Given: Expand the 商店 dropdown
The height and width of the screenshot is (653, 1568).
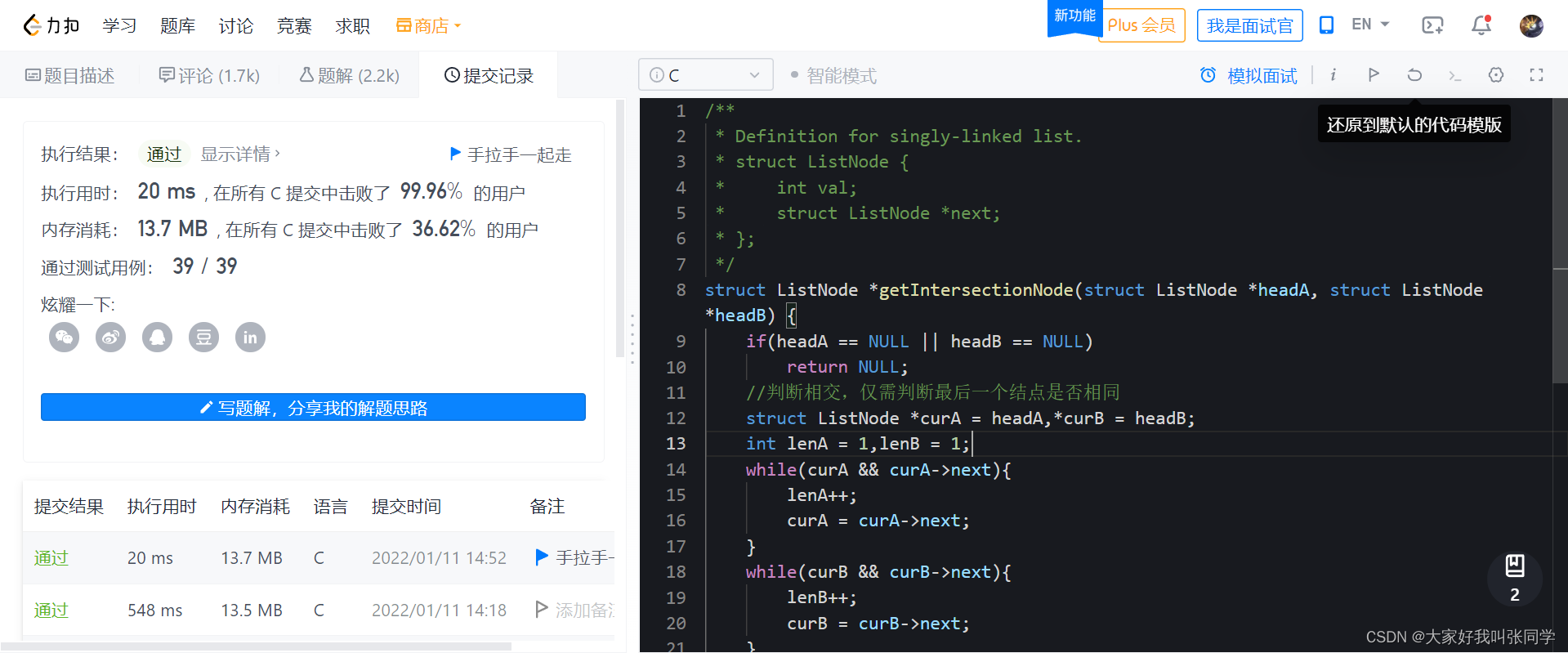Looking at the screenshot, I should coord(428,26).
